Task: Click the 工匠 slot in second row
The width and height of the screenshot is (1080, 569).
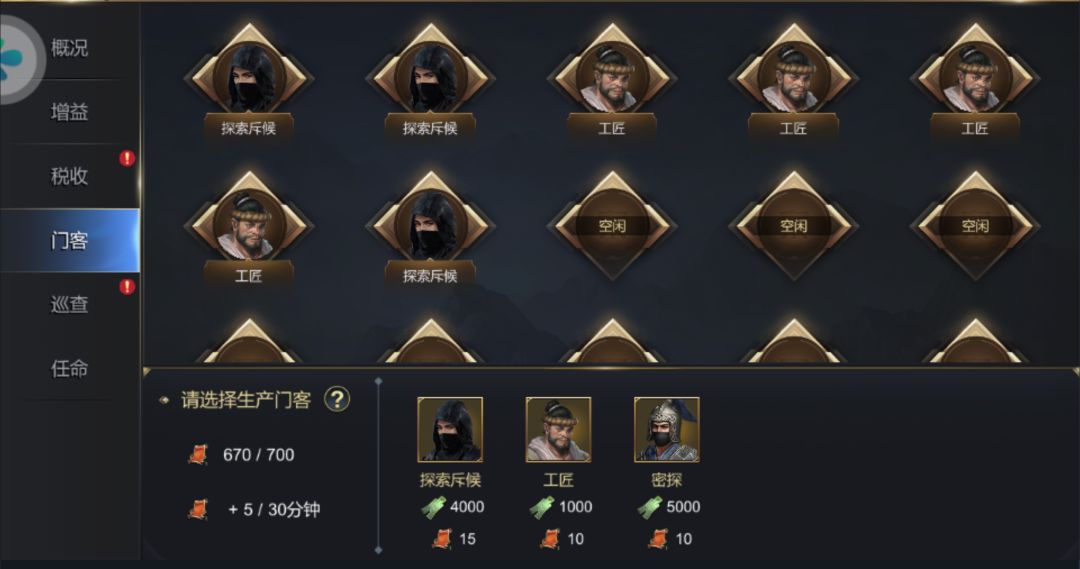Action: click(249, 227)
